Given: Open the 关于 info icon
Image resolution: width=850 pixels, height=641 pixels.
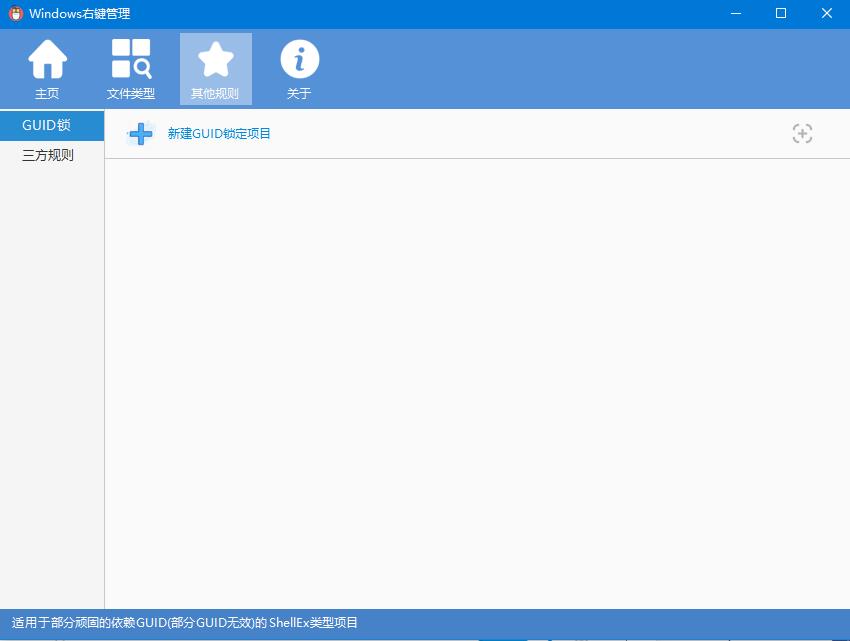Looking at the screenshot, I should [299, 60].
